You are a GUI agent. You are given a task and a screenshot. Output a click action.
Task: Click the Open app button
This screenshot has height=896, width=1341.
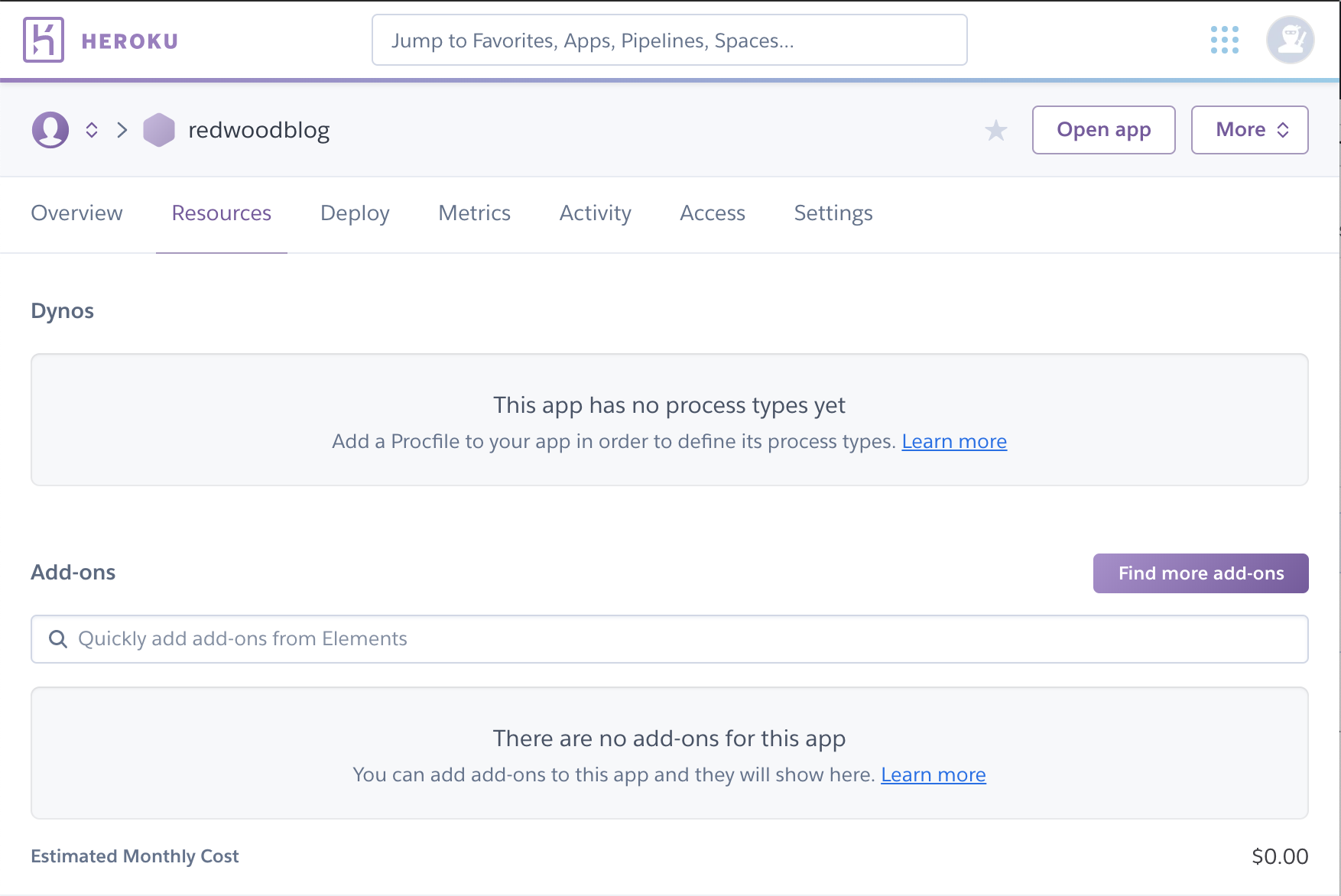click(1103, 130)
